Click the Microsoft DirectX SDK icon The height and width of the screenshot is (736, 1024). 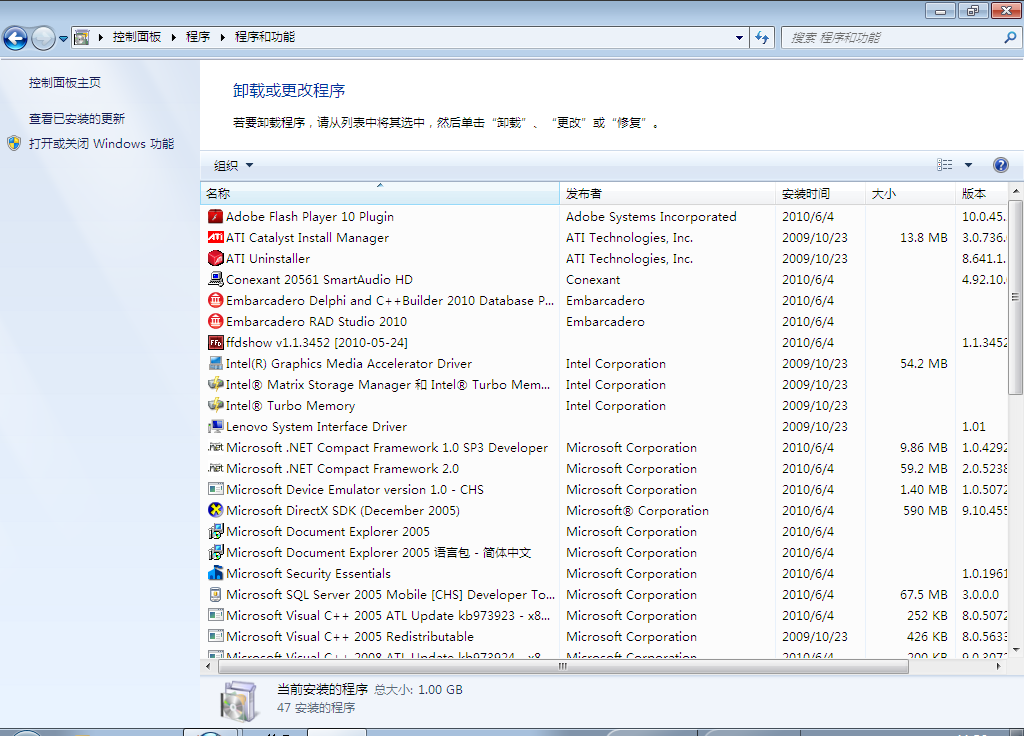216,510
